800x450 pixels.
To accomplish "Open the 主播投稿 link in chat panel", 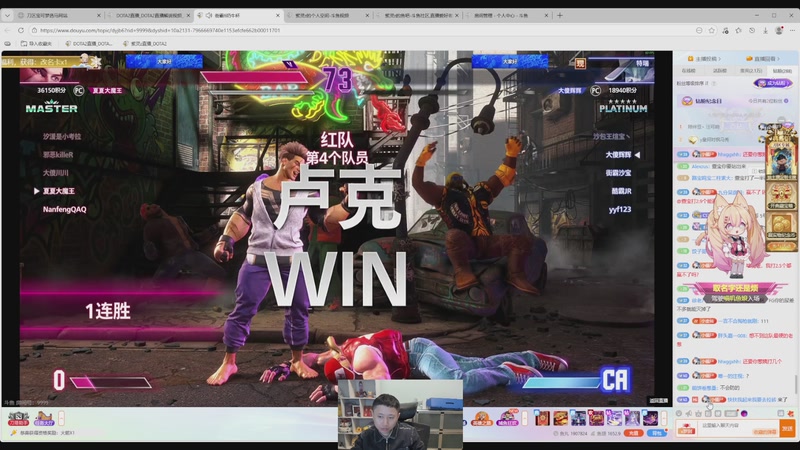I will (x=704, y=59).
